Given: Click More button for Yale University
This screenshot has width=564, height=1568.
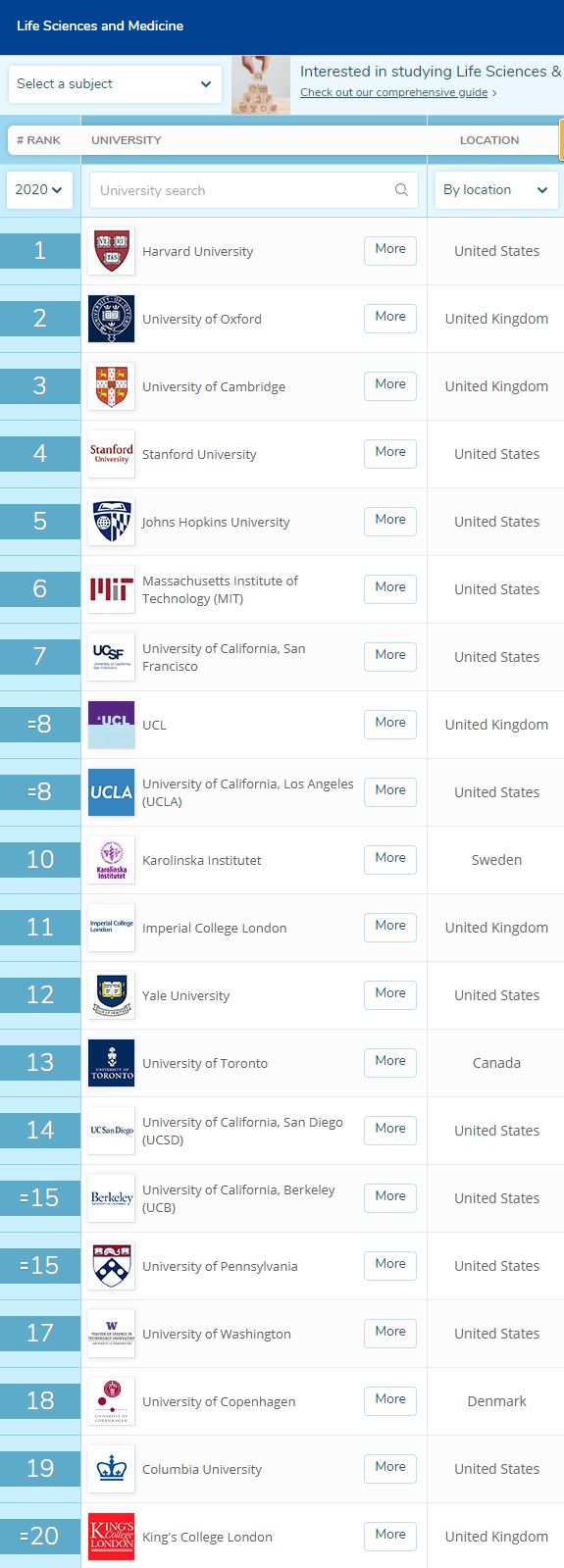Looking at the screenshot, I should (x=390, y=994).
